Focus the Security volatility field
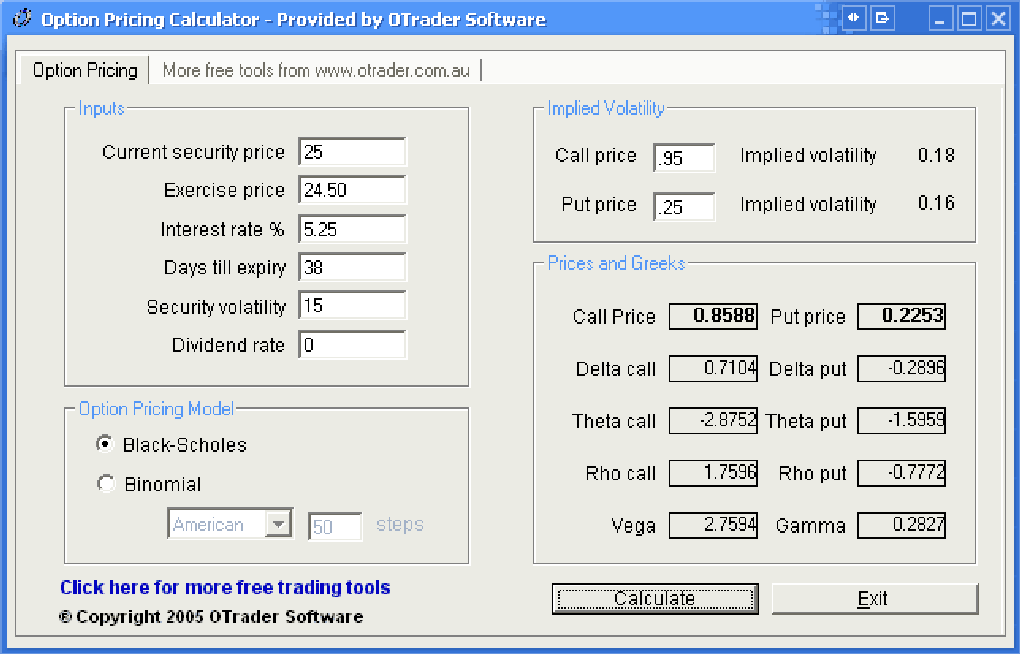Screen dimensions: 1020x654 pos(352,305)
